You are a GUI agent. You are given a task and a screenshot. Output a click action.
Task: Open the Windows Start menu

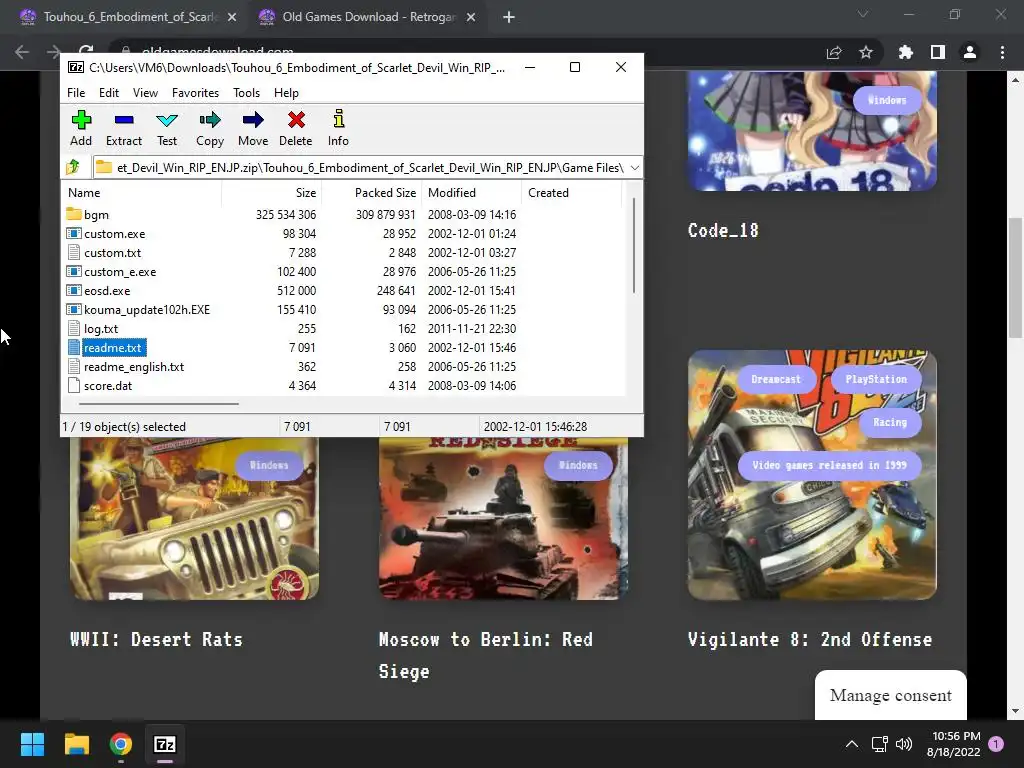[x=32, y=744]
